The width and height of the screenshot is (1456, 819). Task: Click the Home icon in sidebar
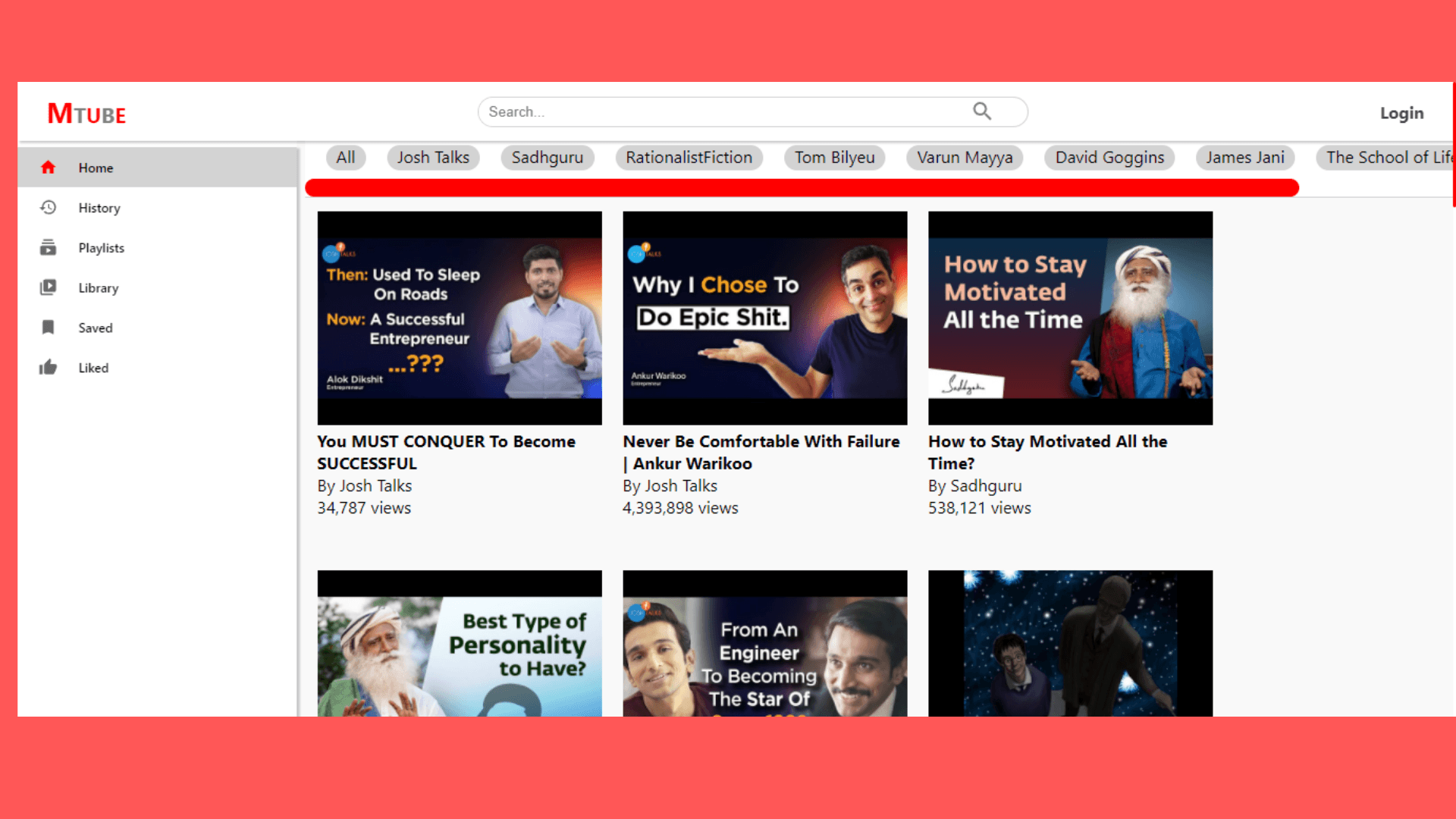(x=48, y=168)
